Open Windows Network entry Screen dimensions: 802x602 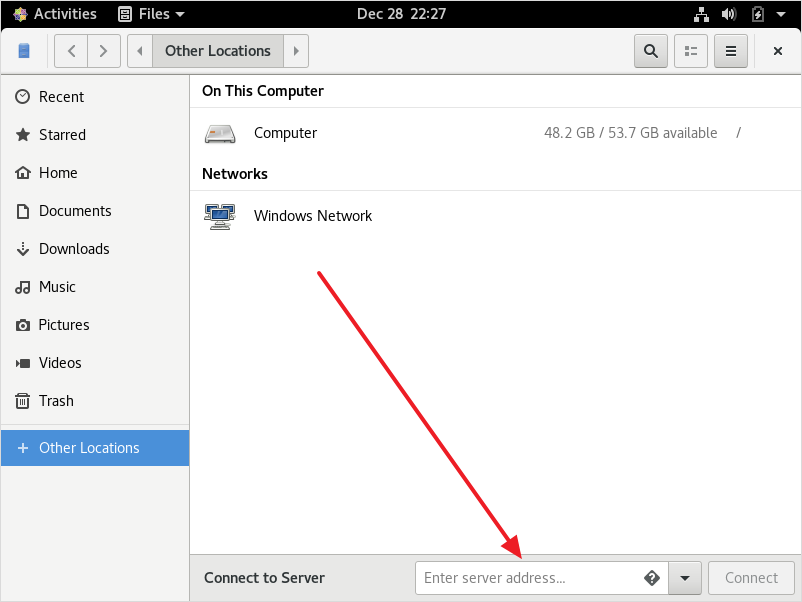(495, 216)
